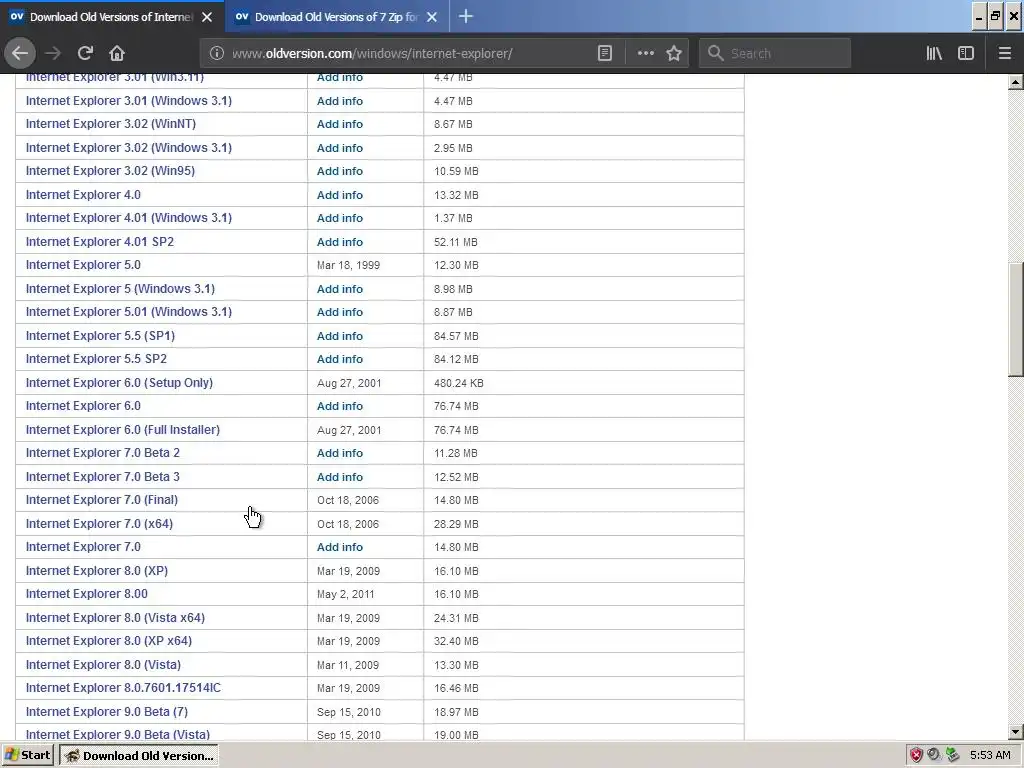This screenshot has width=1024, height=768.
Task: Click Add info for IE 5.5 SP2
Action: coord(340,359)
